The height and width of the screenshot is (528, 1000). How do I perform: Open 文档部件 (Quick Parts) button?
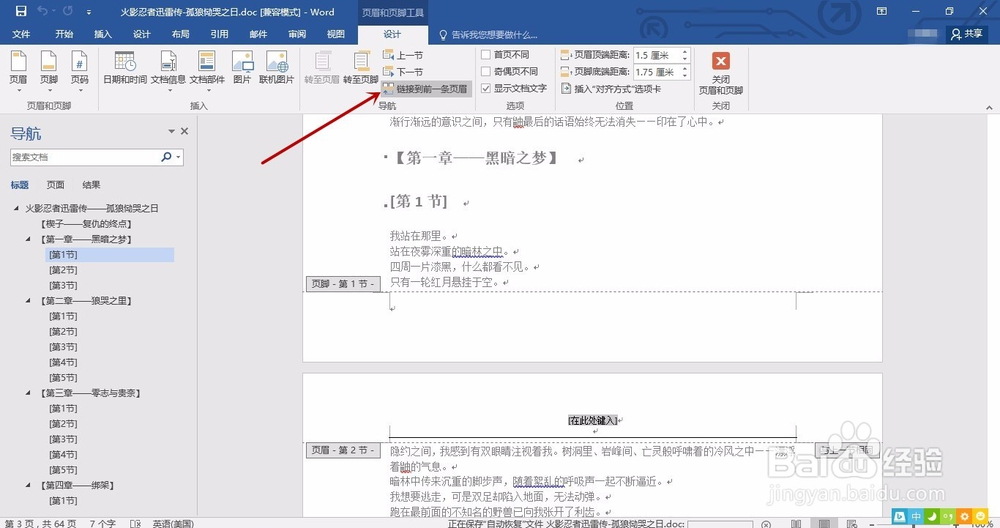[x=207, y=71]
